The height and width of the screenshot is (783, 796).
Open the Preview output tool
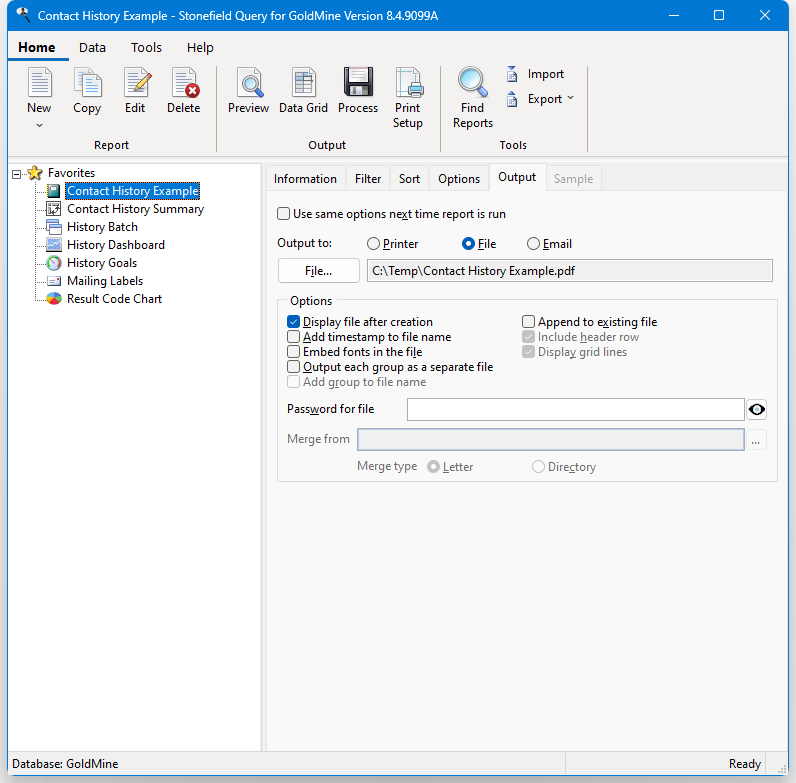click(x=249, y=82)
